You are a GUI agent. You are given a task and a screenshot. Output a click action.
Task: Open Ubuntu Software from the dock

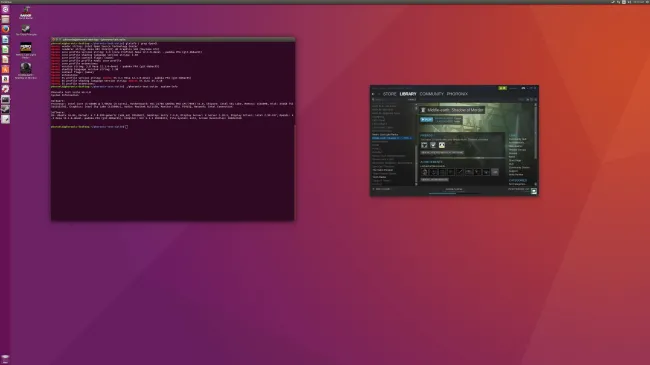5,69
